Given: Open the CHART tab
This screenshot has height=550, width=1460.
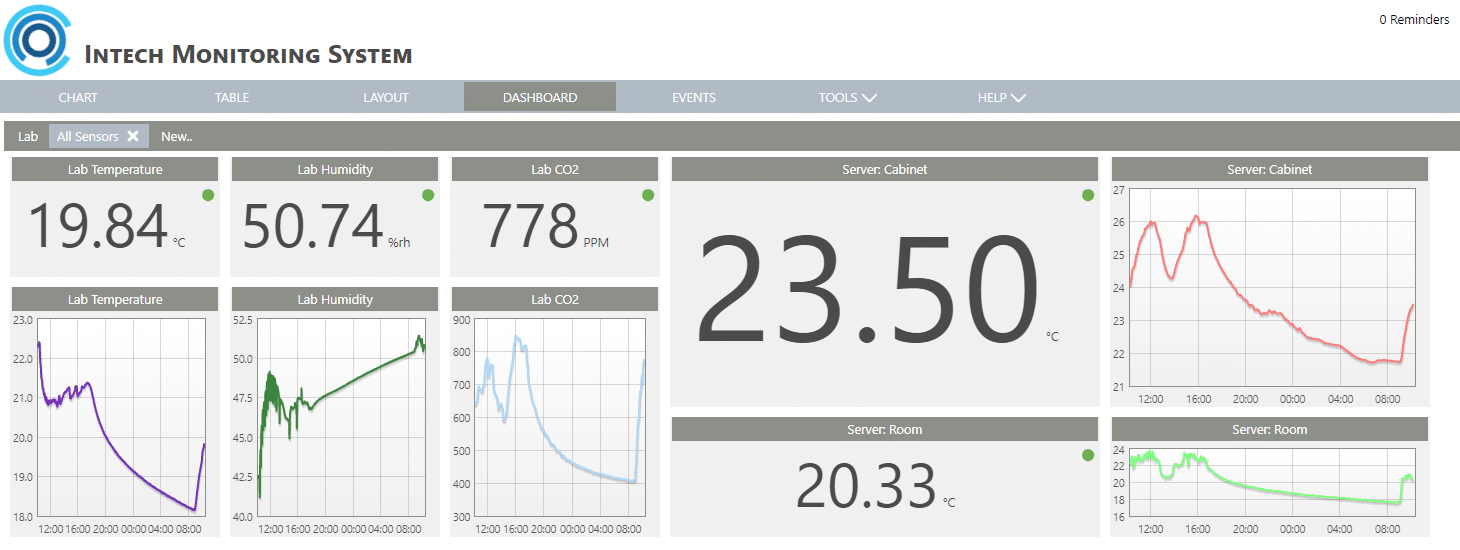Looking at the screenshot, I should pos(78,97).
